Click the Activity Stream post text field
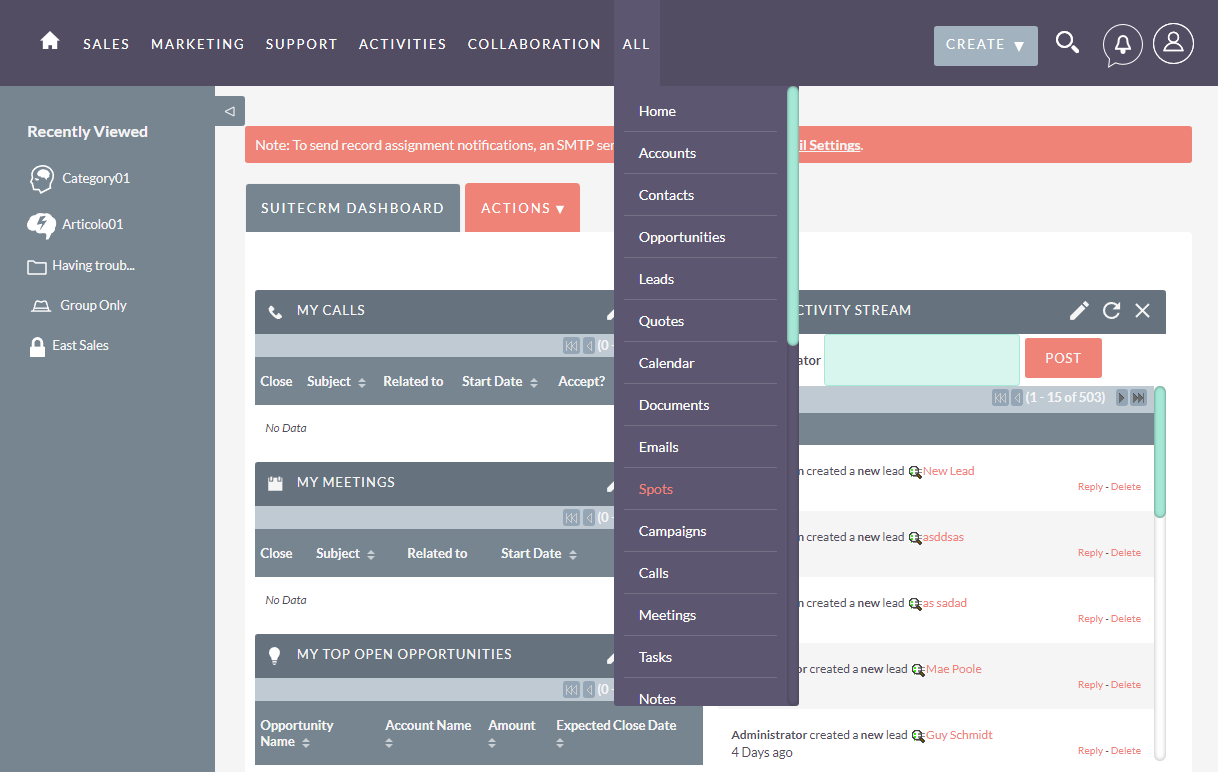 921,359
